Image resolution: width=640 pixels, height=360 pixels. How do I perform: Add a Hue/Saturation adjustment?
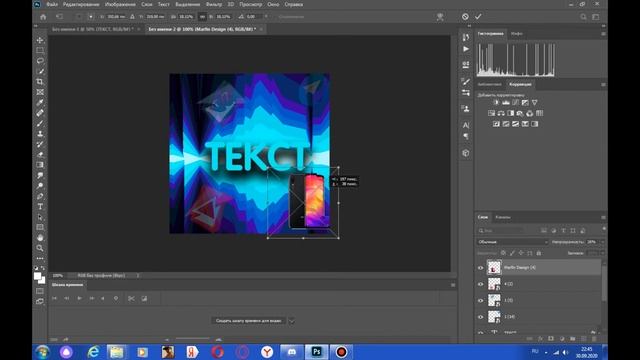491,113
